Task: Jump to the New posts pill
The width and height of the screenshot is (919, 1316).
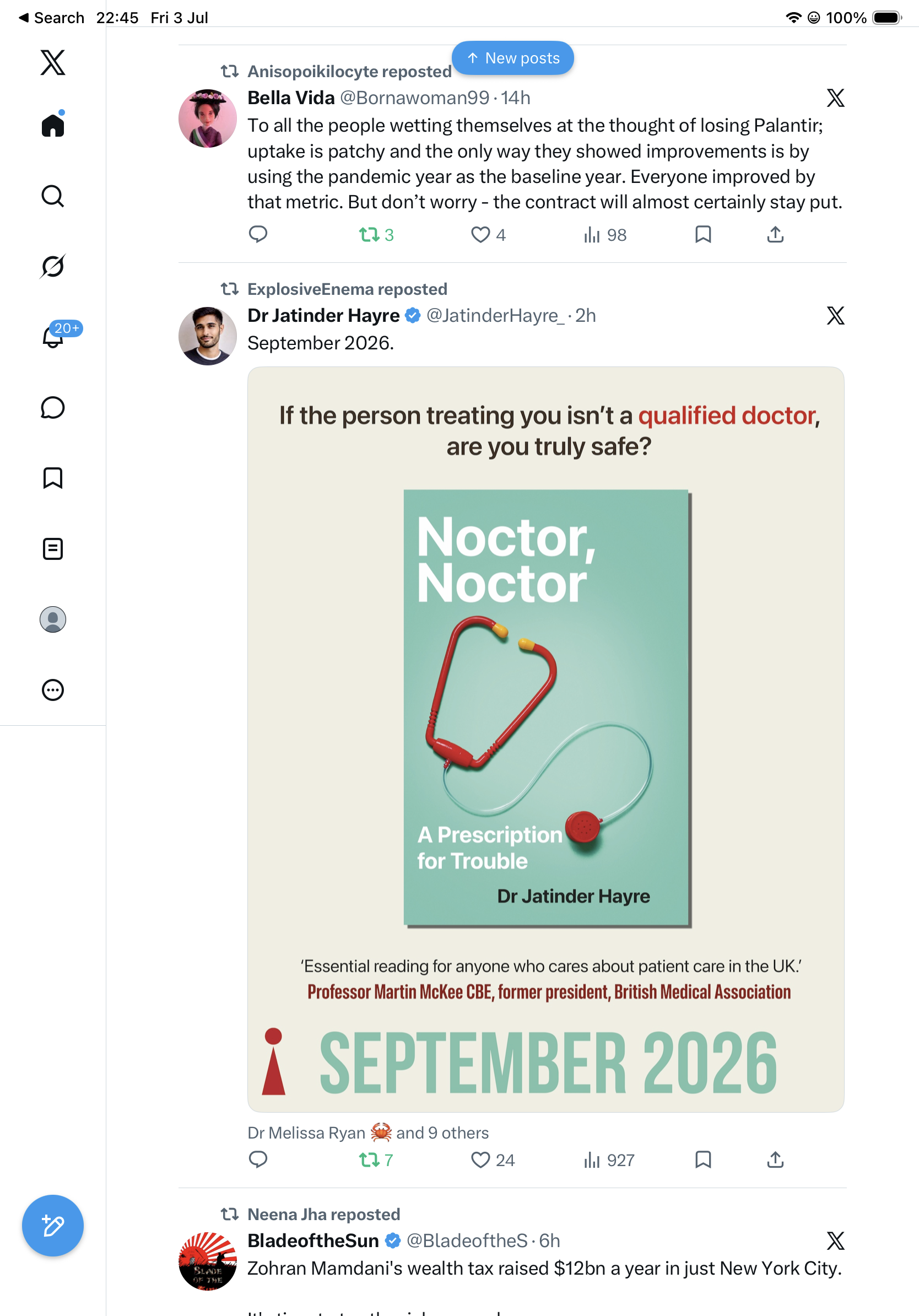Action: [513, 58]
